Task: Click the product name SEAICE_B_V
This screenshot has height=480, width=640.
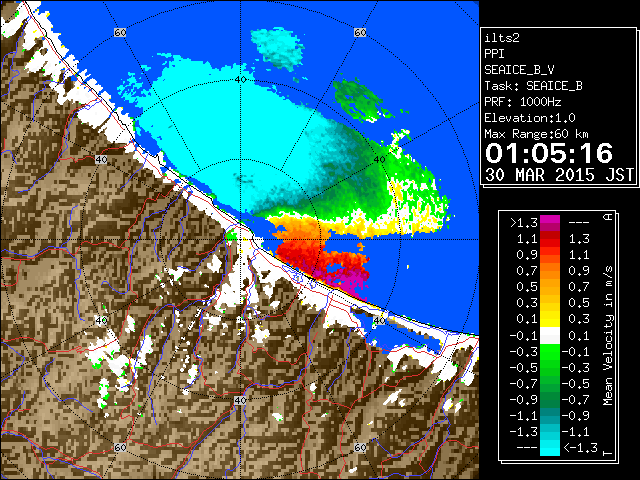Action: coord(519,70)
